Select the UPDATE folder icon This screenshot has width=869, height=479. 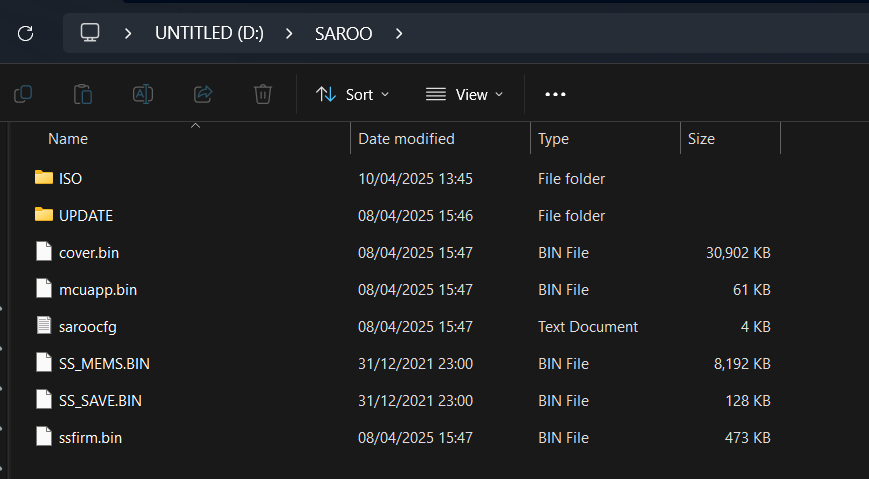(x=43, y=216)
